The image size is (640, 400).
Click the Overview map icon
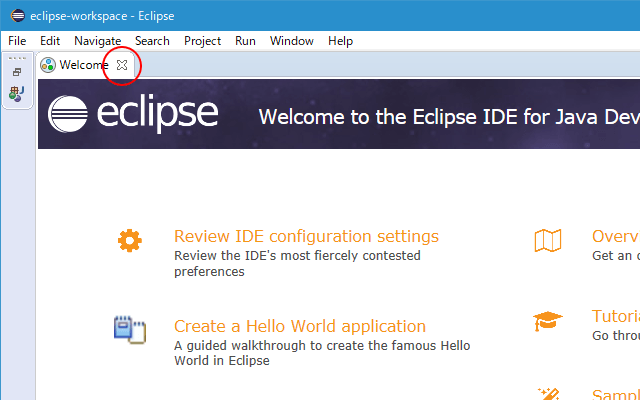[548, 240]
